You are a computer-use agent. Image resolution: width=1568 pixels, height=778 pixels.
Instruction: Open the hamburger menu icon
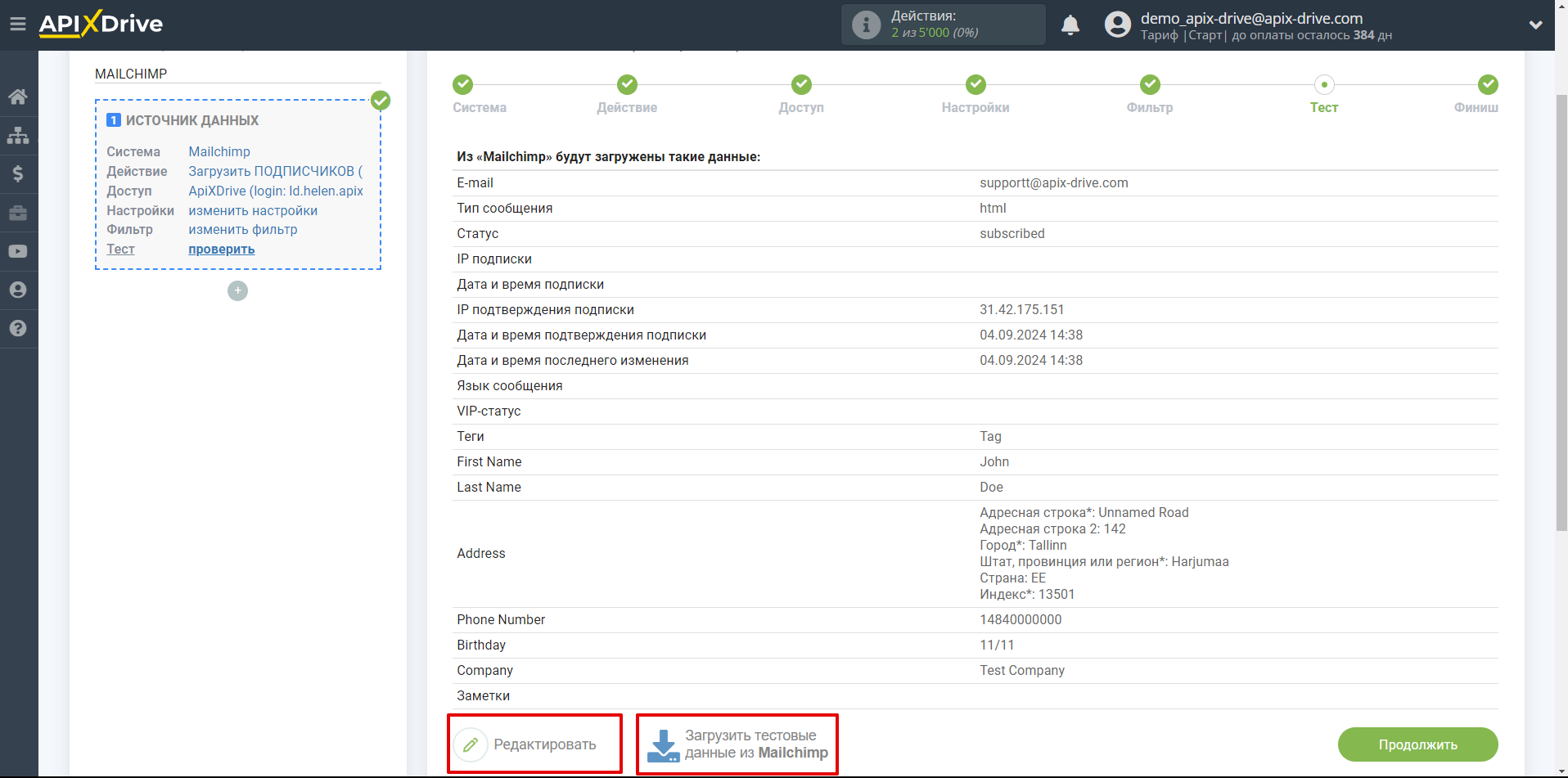(17, 24)
